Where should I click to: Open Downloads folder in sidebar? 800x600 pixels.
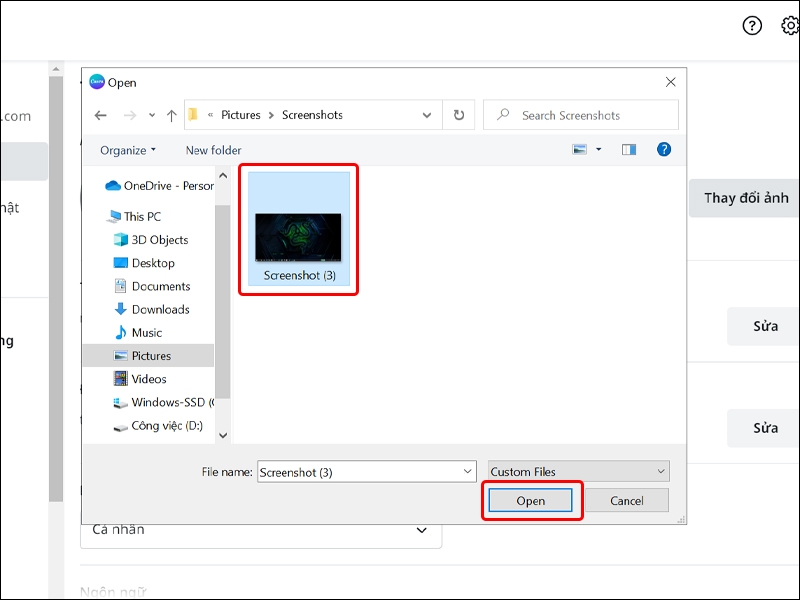(152, 309)
